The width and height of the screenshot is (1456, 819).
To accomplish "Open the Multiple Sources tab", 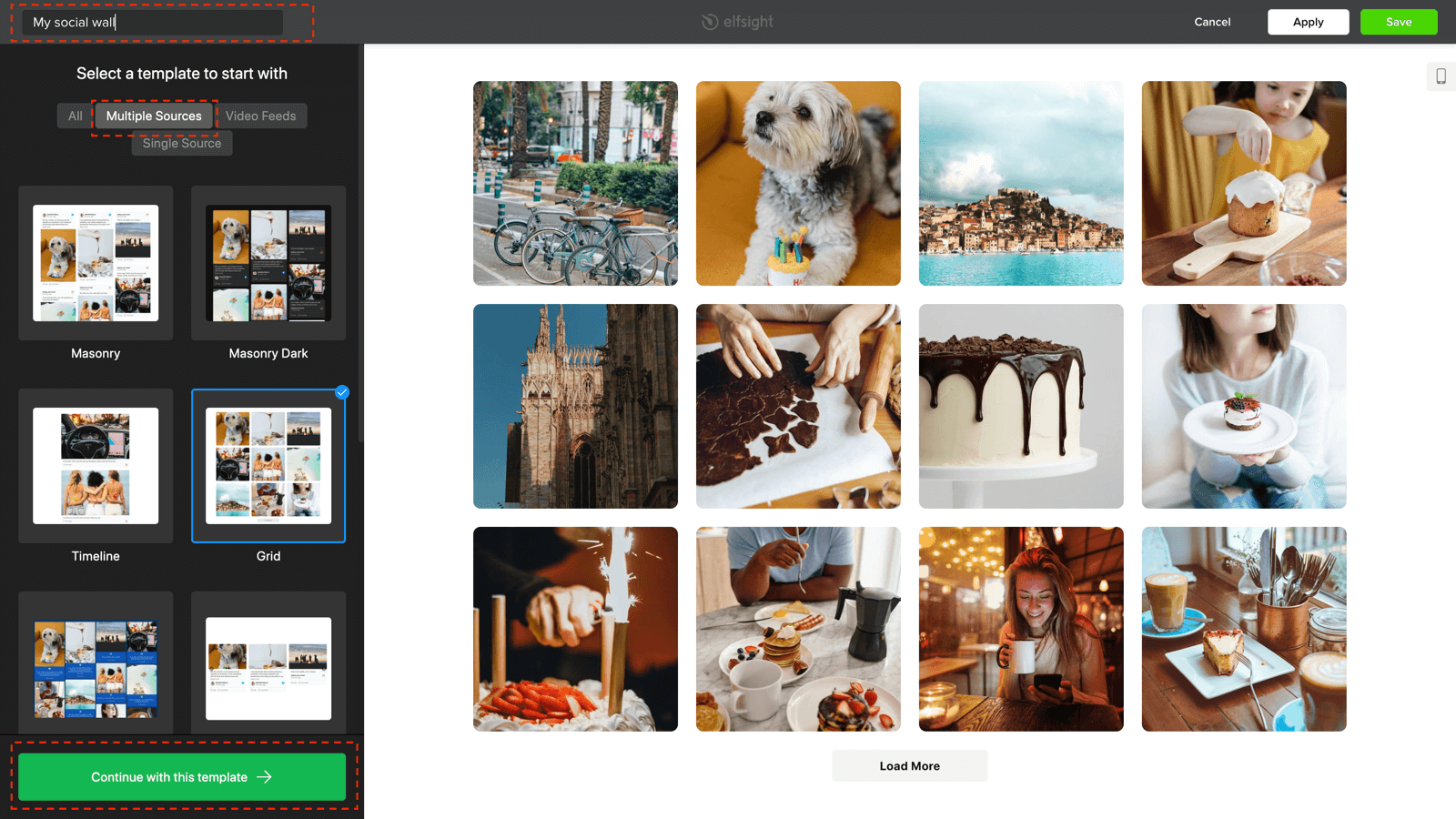I will click(154, 116).
